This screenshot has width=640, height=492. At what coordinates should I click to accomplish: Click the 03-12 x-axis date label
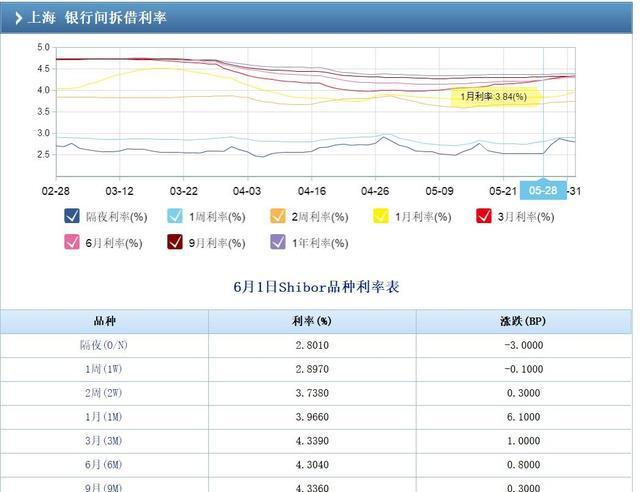[x=119, y=191]
